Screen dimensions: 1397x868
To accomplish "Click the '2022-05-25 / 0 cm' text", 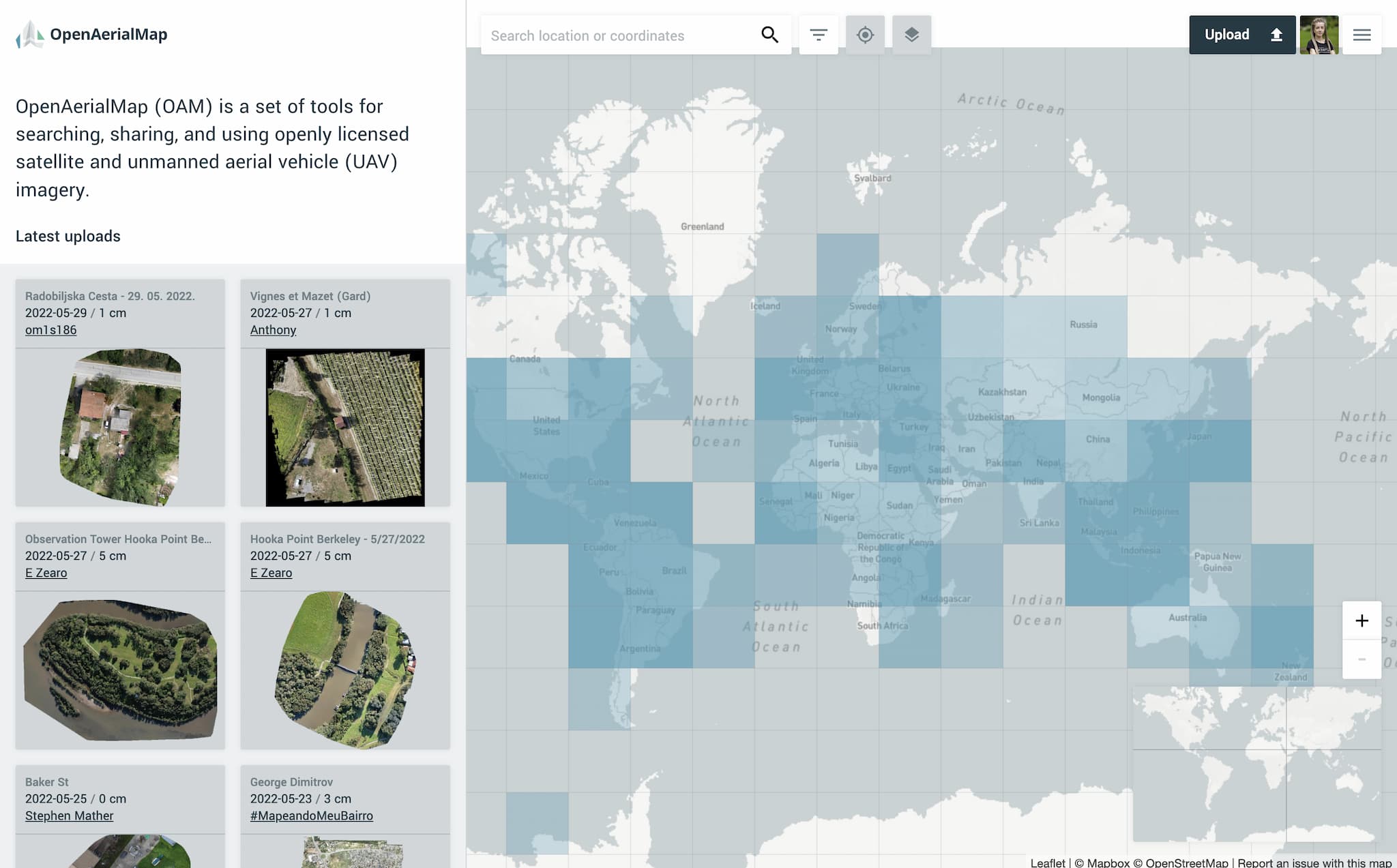I will 76,798.
